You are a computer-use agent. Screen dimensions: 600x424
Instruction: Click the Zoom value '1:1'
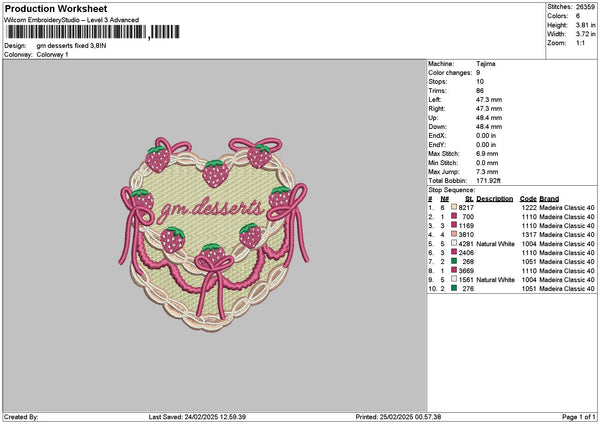coord(580,43)
